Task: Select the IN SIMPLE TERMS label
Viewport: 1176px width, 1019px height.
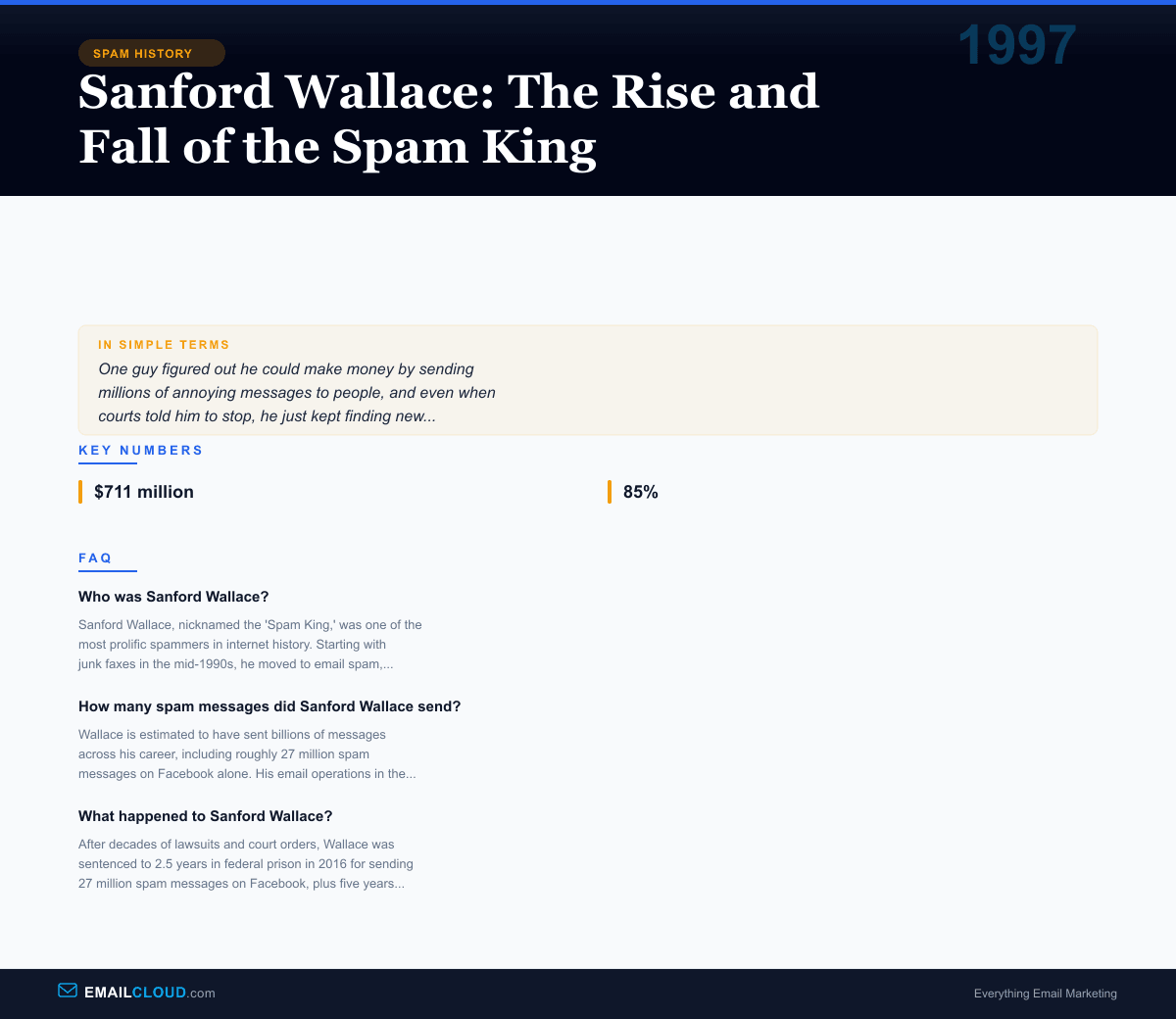Action: click(164, 345)
